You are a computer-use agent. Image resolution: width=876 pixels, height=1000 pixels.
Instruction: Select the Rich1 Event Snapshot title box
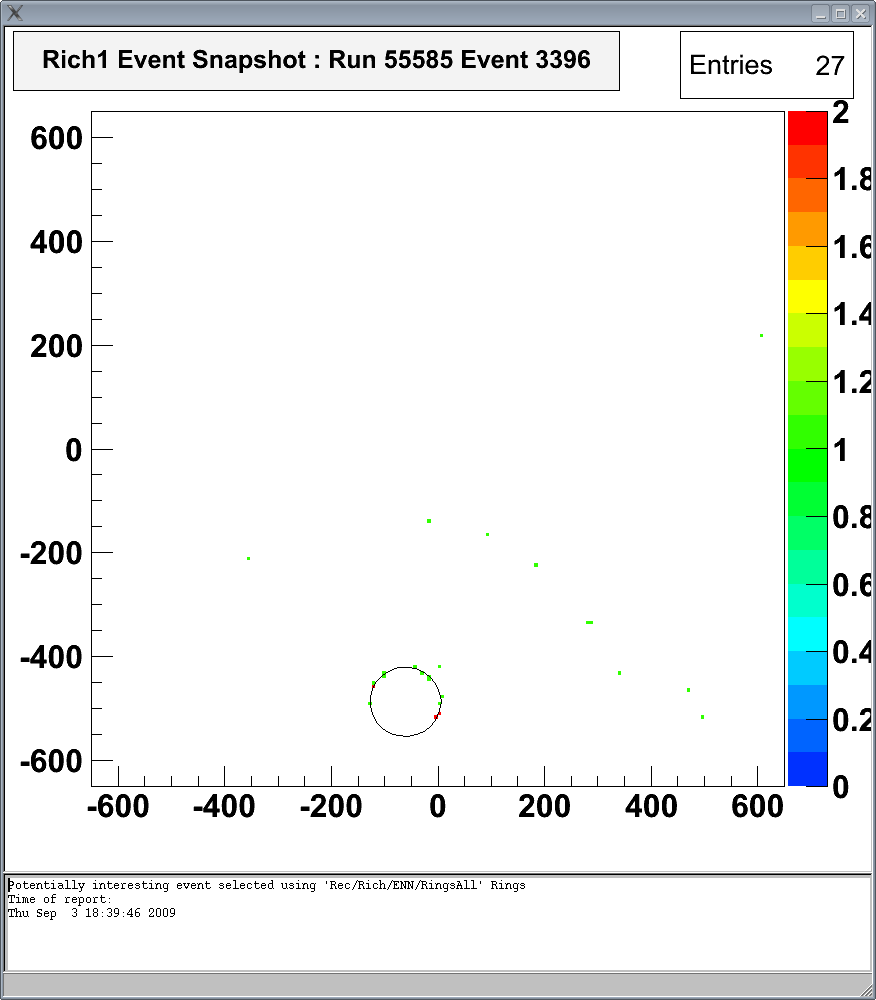pos(316,60)
